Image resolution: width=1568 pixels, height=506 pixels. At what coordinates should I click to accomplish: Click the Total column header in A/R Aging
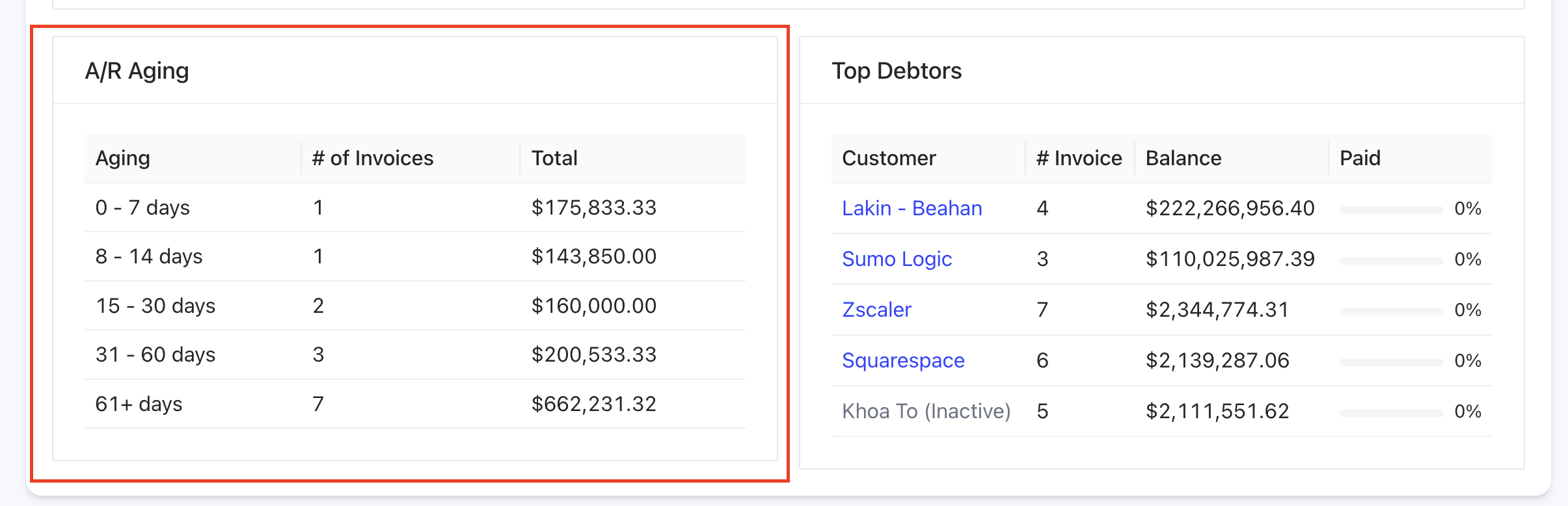[x=554, y=158]
